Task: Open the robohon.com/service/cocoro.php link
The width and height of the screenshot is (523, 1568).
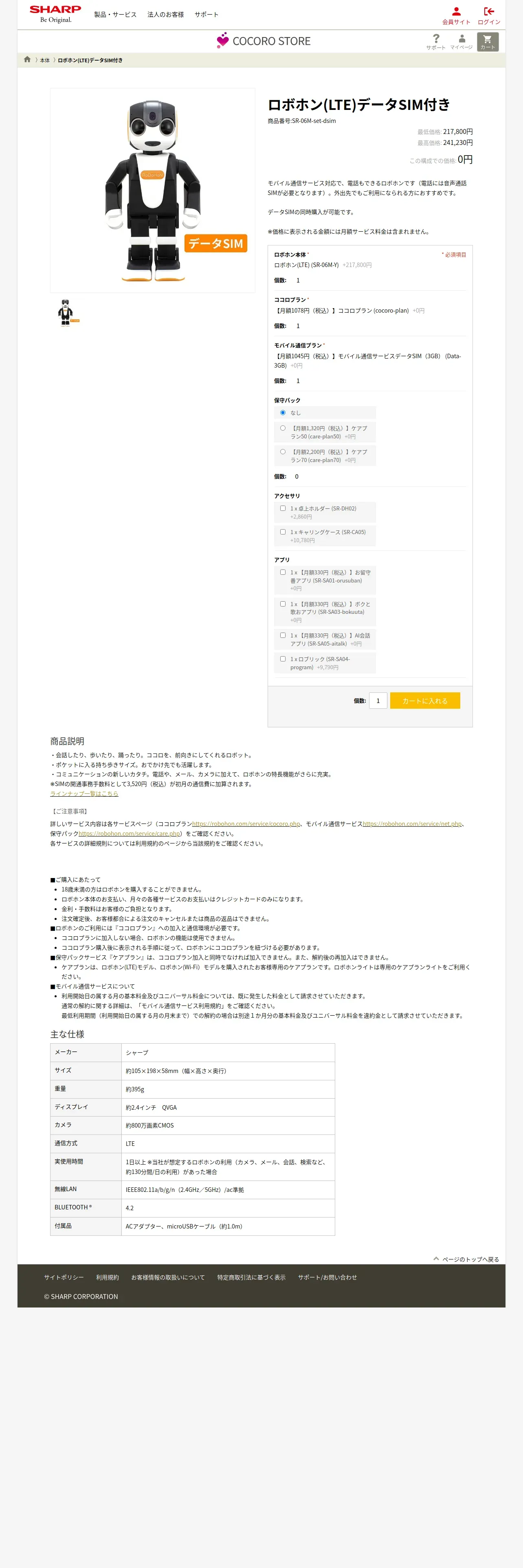Action: tap(246, 823)
